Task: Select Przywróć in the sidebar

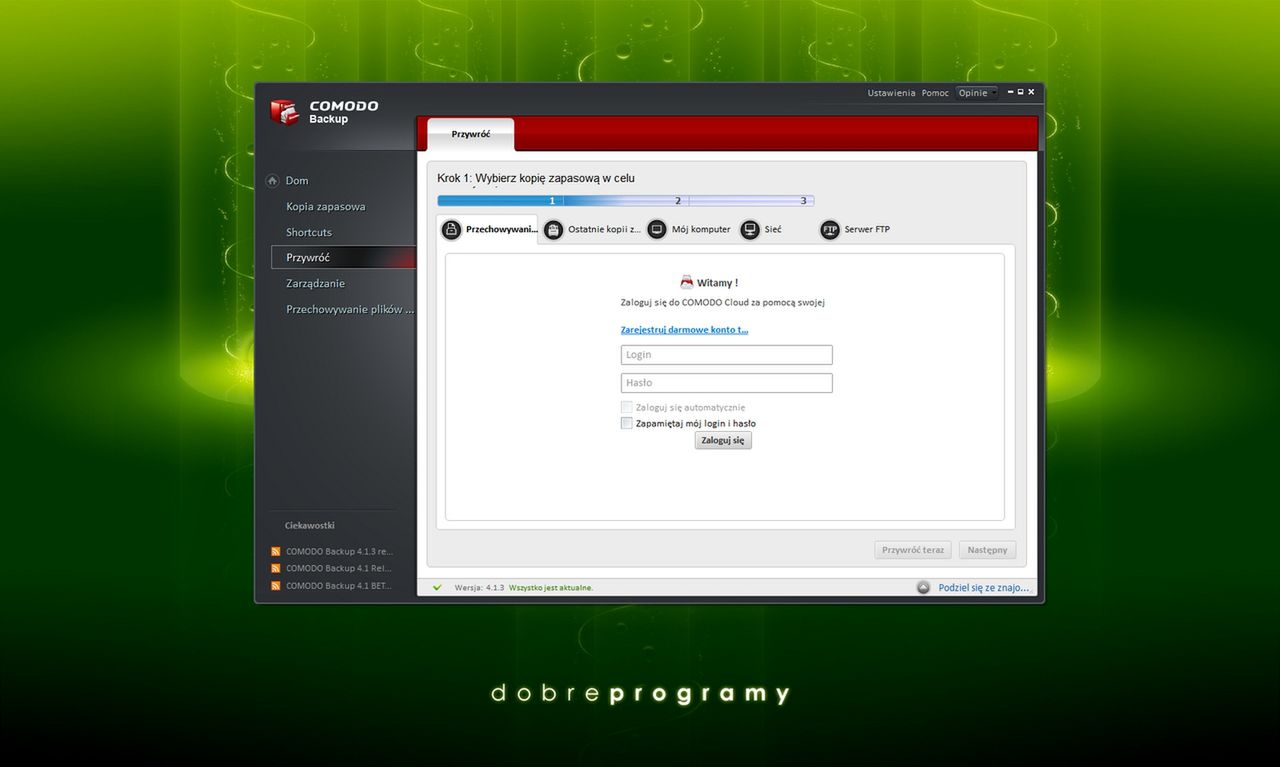Action: (343, 257)
